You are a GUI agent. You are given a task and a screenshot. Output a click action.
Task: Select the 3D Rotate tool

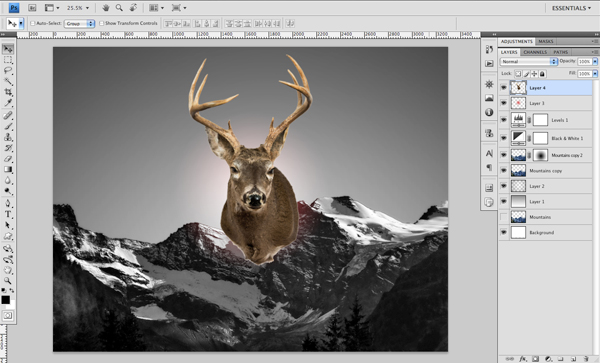click(8, 248)
